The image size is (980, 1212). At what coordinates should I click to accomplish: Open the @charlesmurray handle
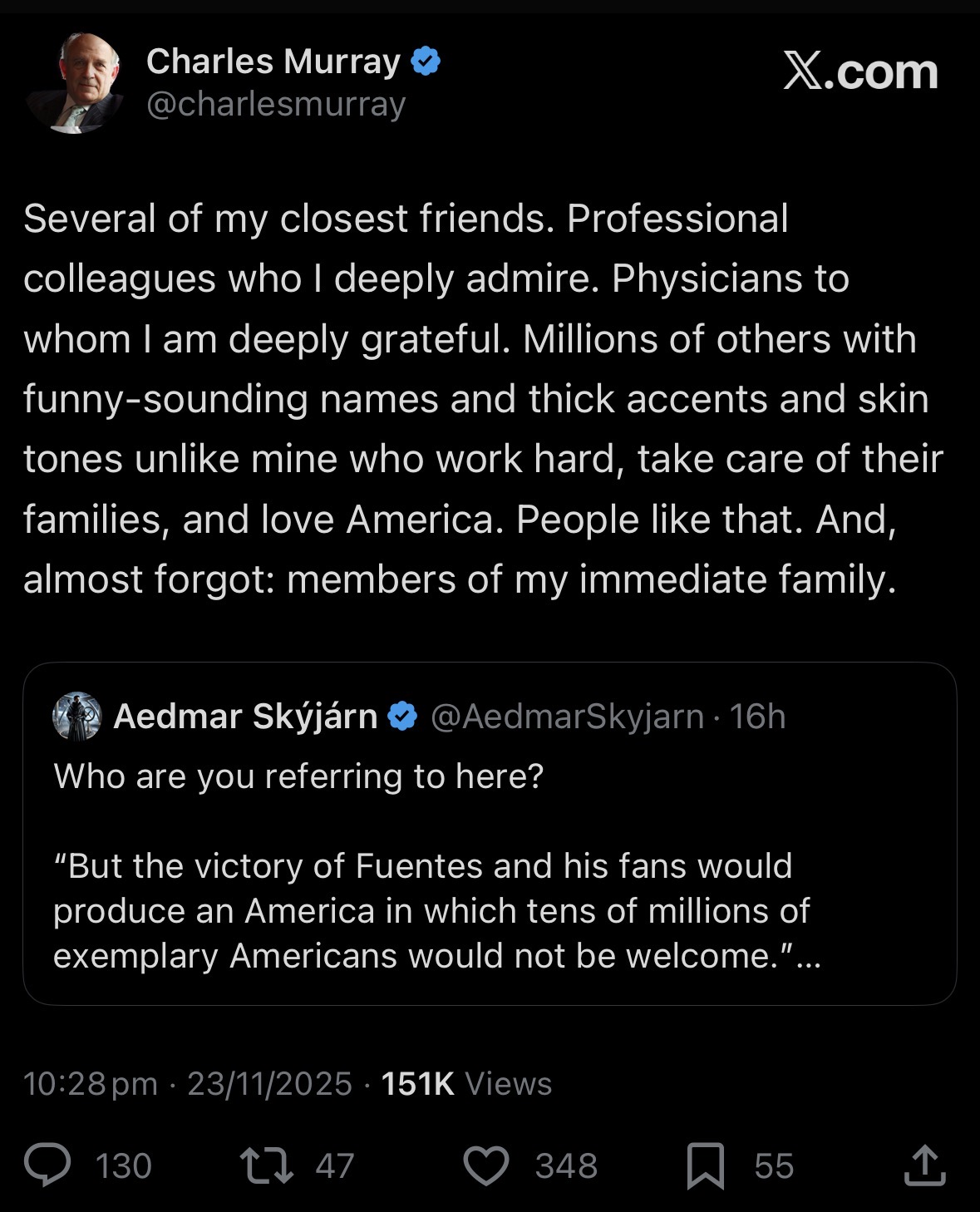[276, 104]
